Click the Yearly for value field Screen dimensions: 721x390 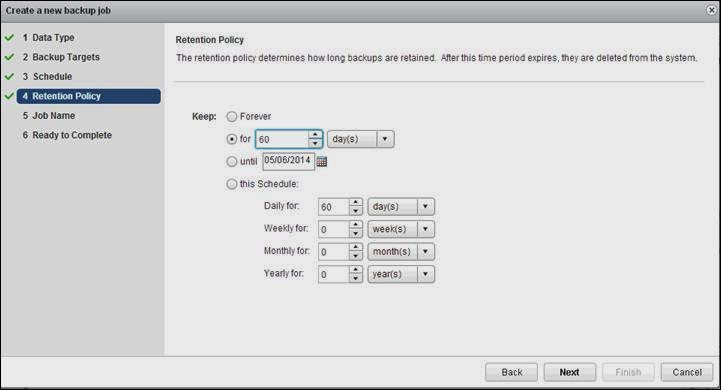(x=334, y=275)
